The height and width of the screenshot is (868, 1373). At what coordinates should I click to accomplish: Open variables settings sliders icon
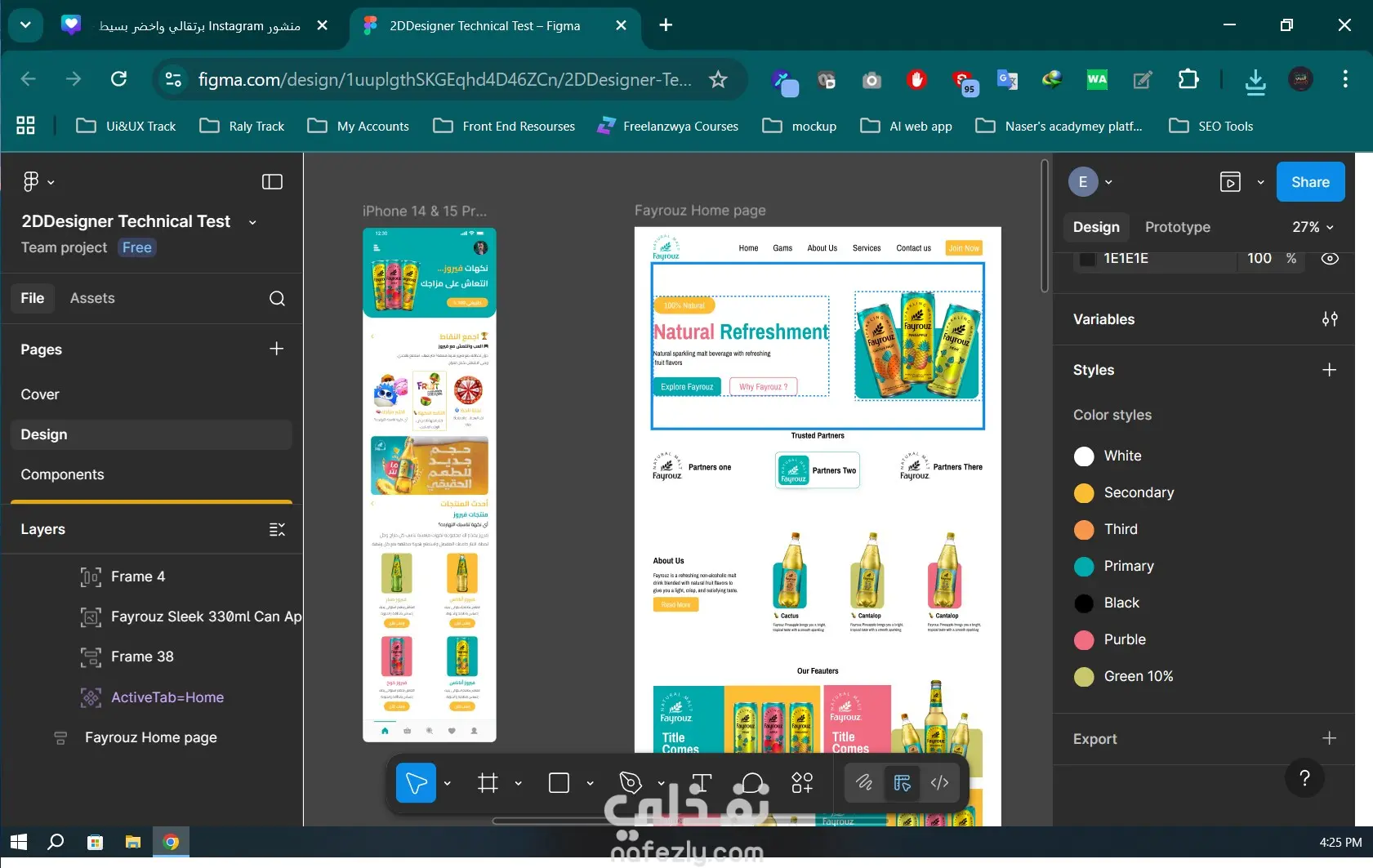coord(1330,319)
